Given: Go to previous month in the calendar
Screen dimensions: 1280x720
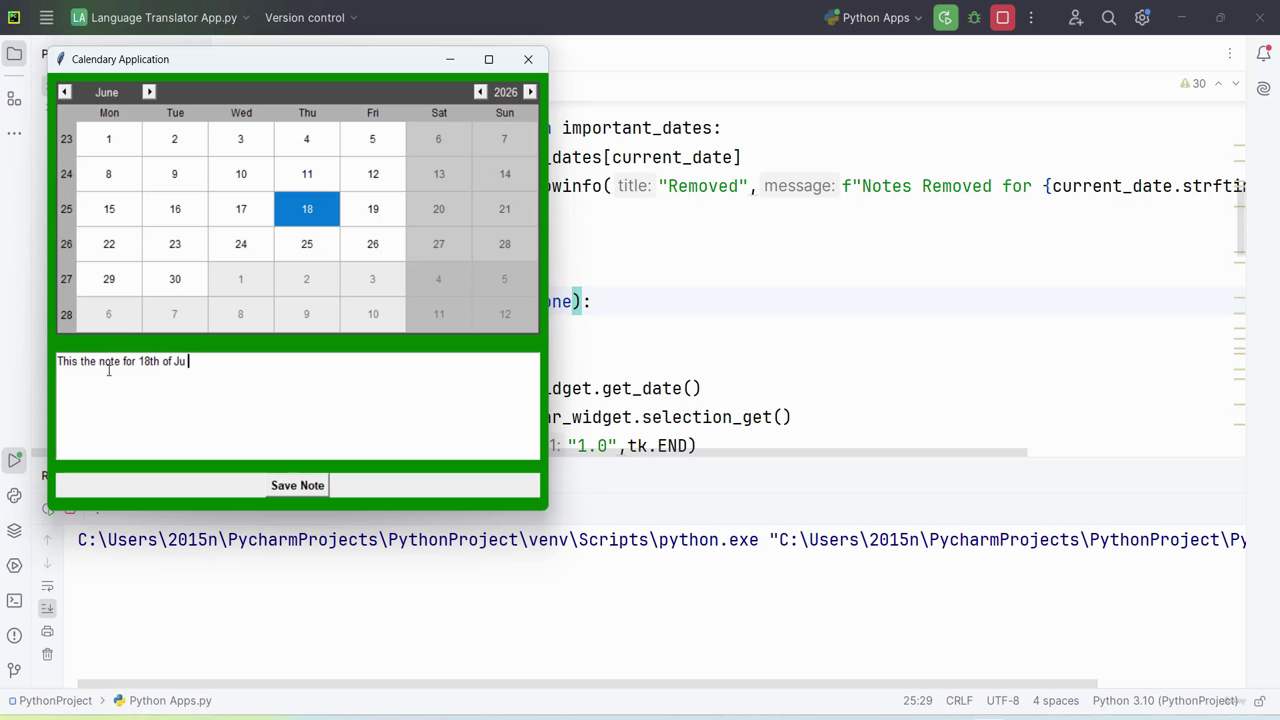Looking at the screenshot, I should click(x=65, y=92).
